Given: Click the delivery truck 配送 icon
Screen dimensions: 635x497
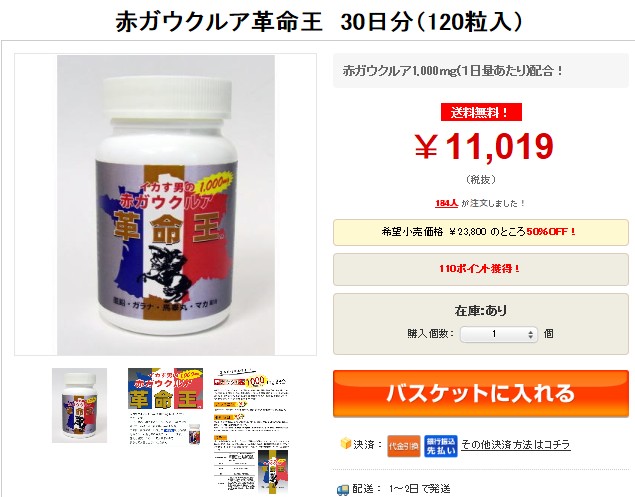Looking at the screenshot, I should [343, 490].
